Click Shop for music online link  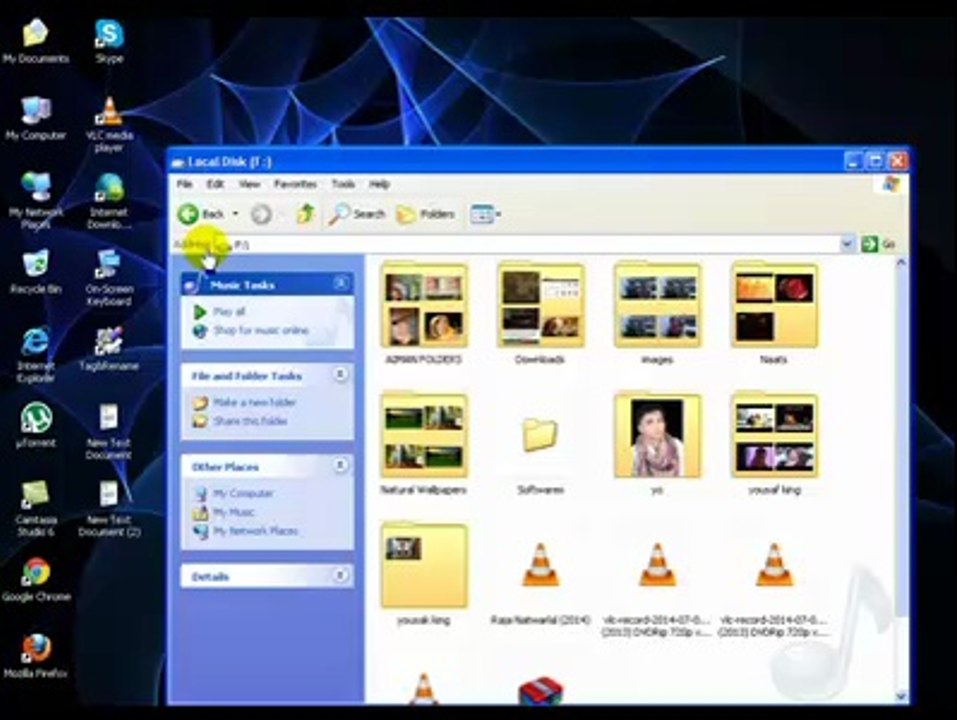(261, 330)
